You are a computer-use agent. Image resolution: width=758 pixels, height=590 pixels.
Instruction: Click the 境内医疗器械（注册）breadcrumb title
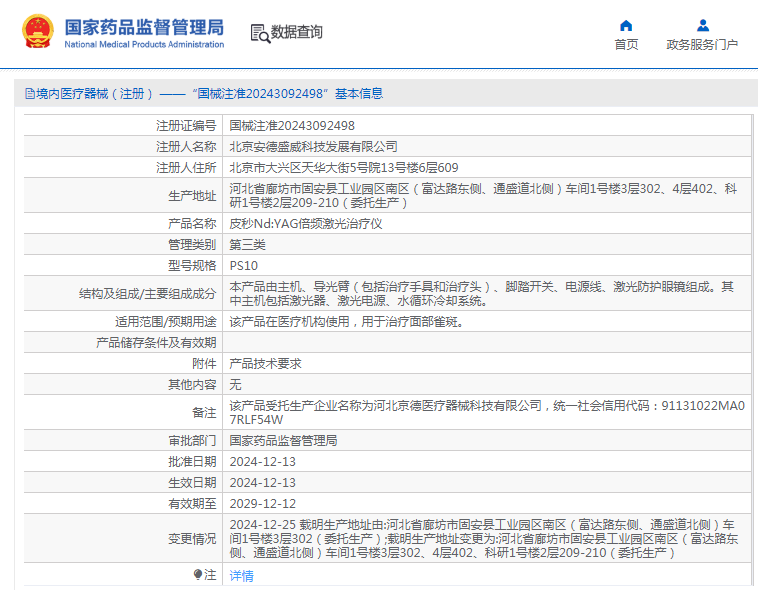pyautogui.click(x=95, y=94)
